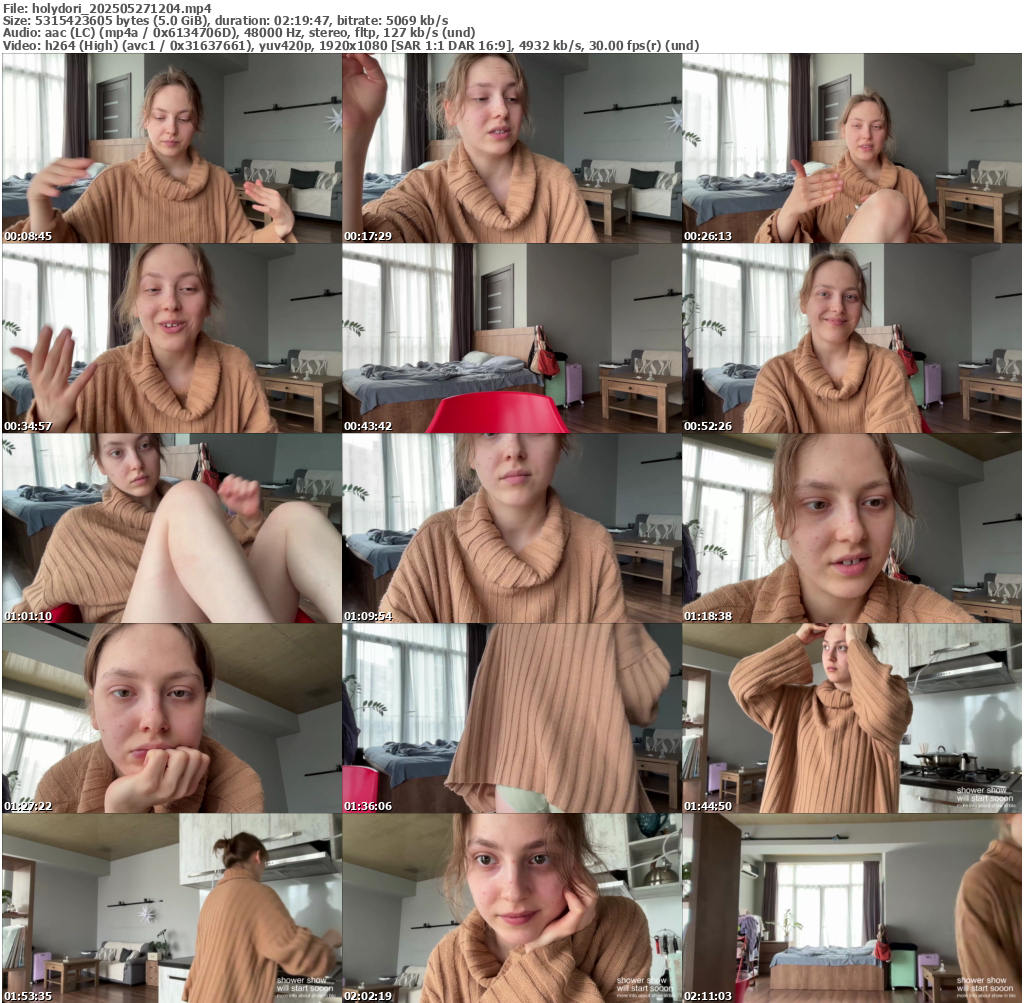Screen dimensions: 1024x1003
Task: Select the thumbnail stamped 02:02:19
Action: pos(512,908)
